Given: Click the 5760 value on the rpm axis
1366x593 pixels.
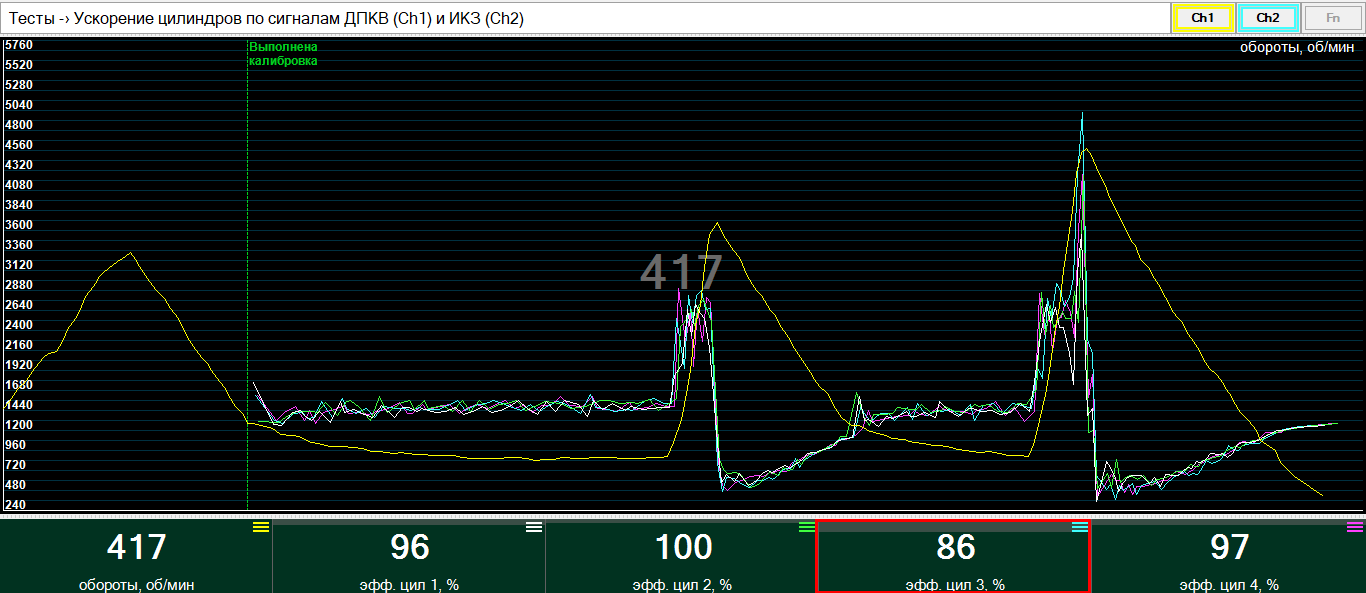Looking at the screenshot, I should pos(19,45).
